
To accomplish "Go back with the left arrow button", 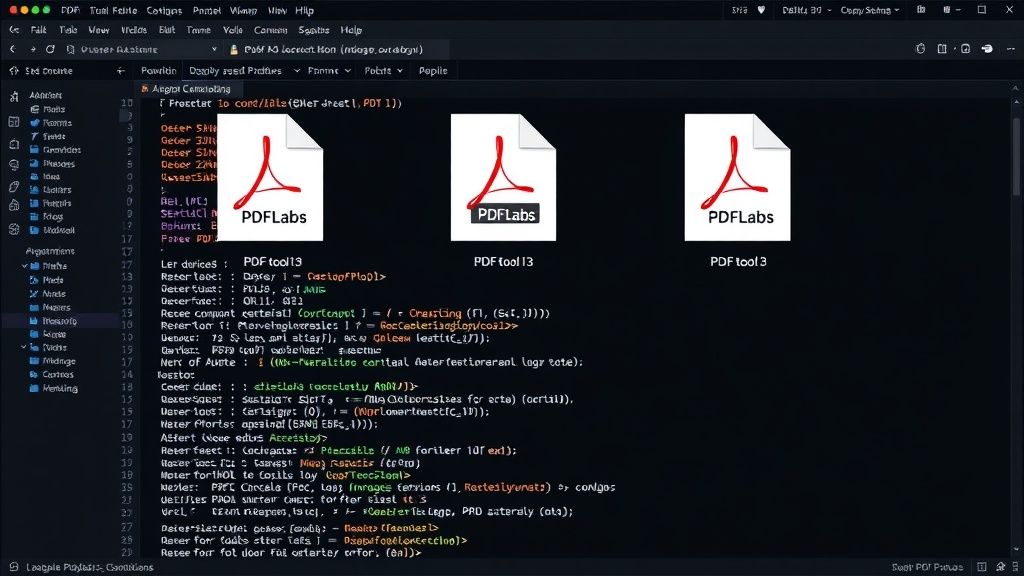I will 12,49.
